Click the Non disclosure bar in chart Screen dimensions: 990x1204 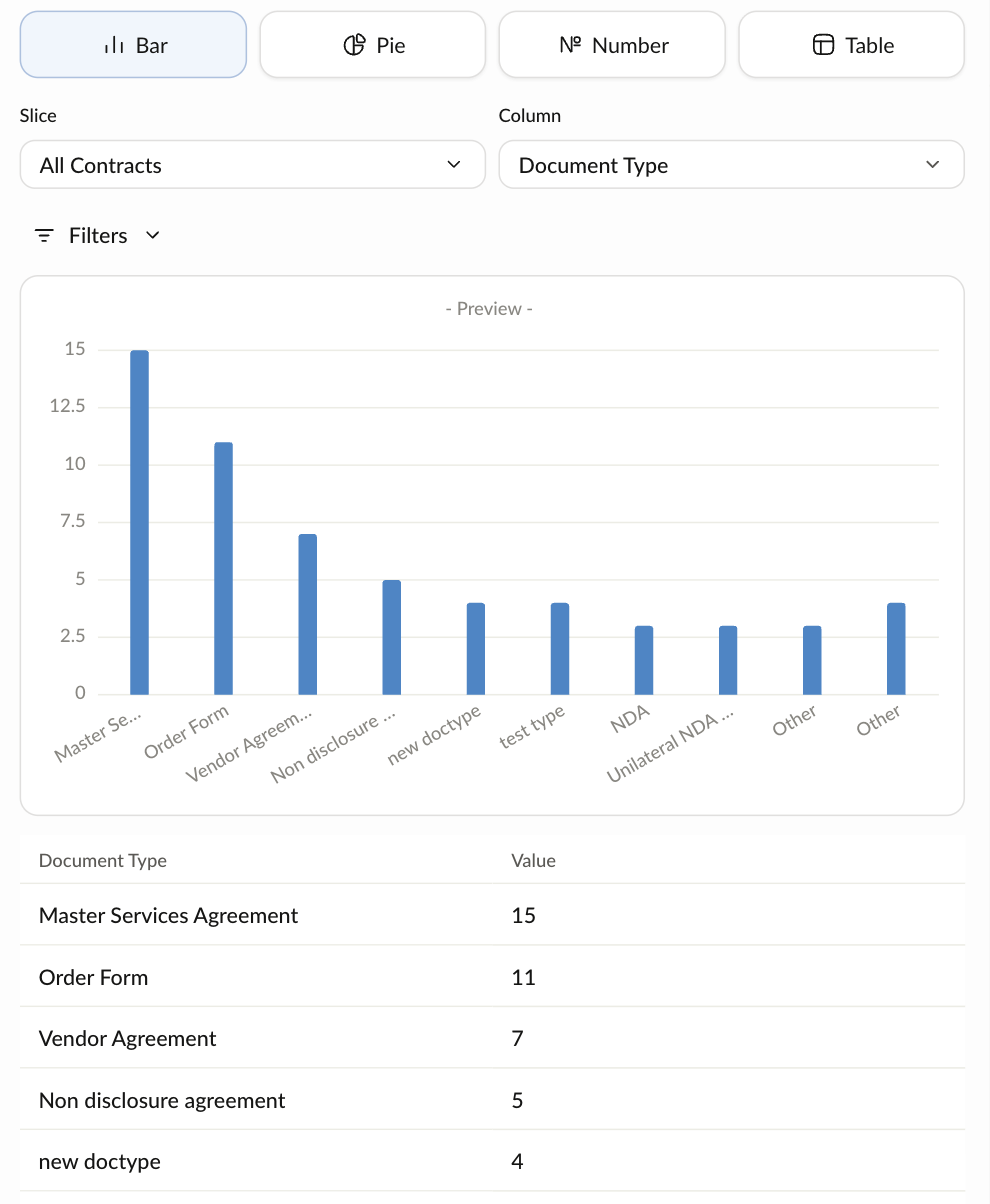(x=391, y=637)
